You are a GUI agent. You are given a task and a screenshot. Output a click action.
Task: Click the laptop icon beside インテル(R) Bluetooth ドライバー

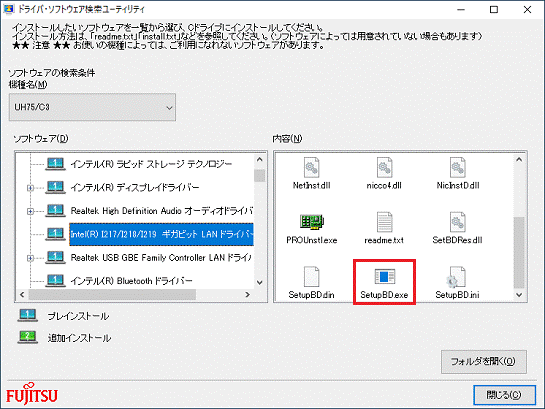55,280
